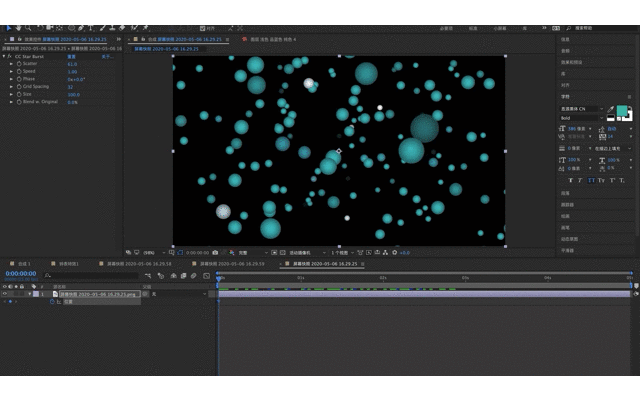This screenshot has width=640, height=400.
Task: Click the position property stopwatch in the timeline
Action: tap(52, 302)
